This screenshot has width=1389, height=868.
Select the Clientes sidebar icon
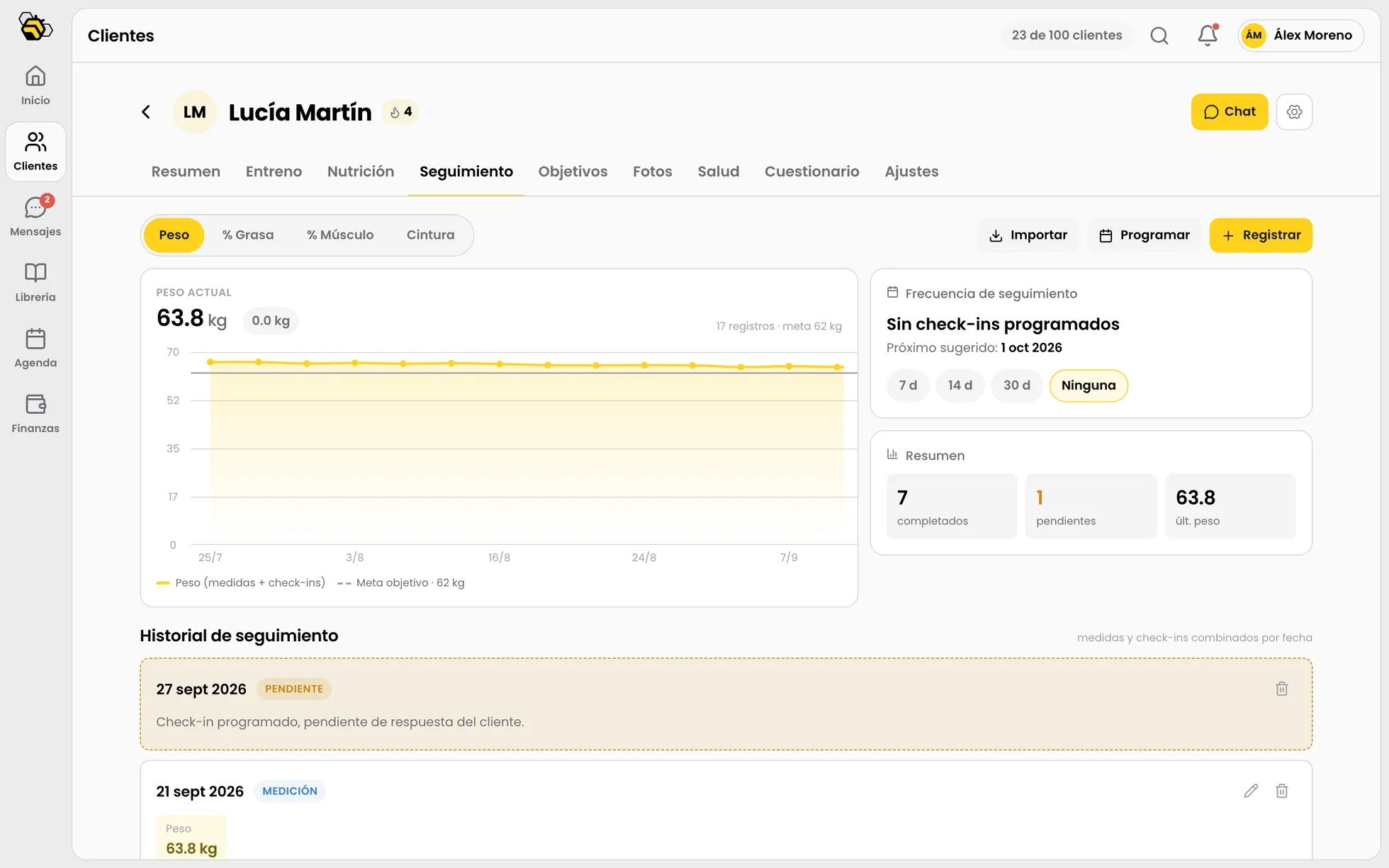tap(35, 152)
